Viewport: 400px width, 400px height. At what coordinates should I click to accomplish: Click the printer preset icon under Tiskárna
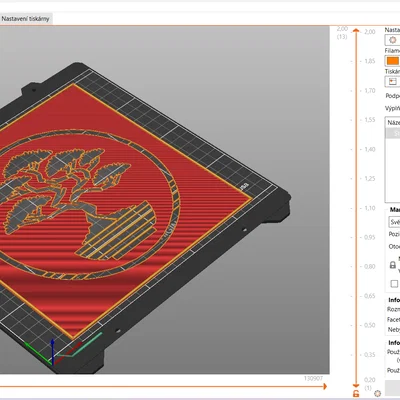click(392, 81)
